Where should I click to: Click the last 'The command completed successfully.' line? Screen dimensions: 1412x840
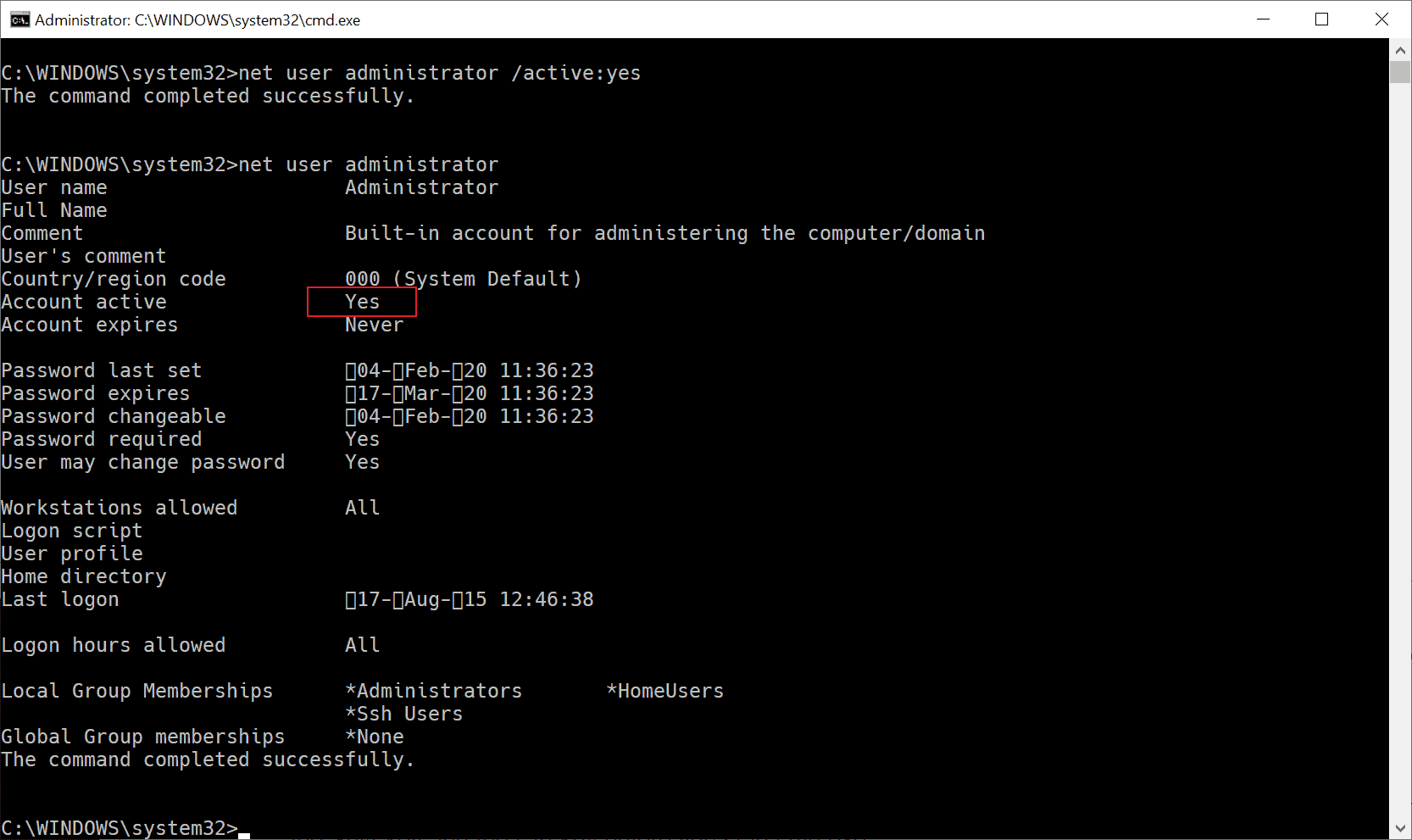tap(208, 759)
